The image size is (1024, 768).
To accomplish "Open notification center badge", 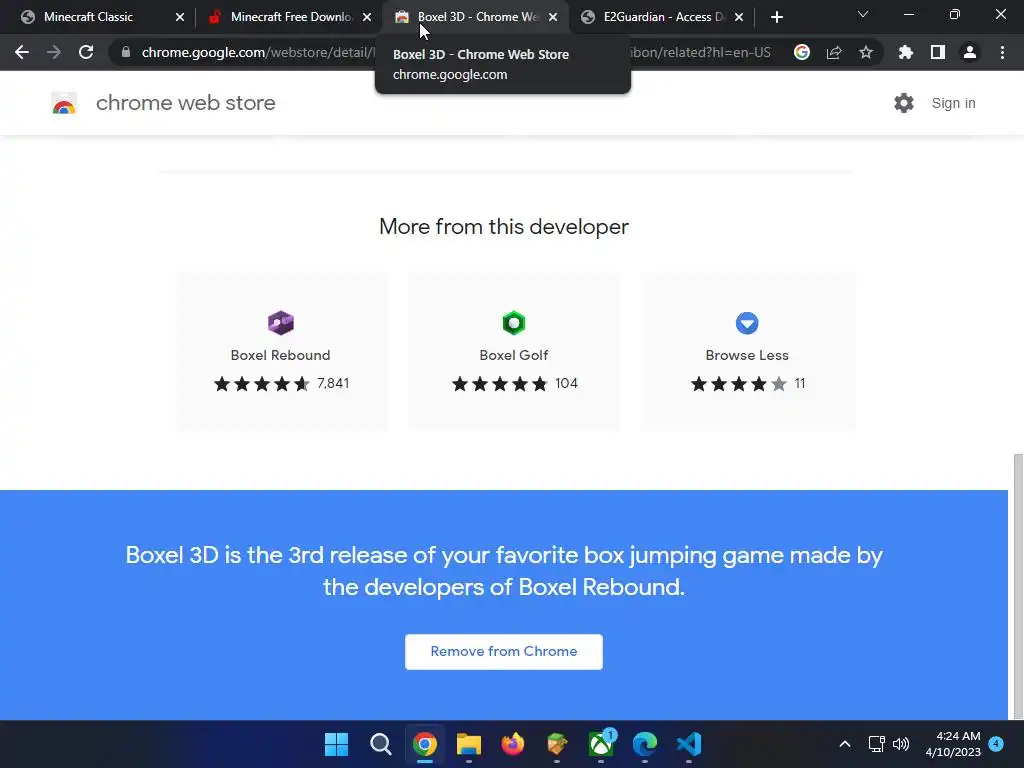I will 996,744.
